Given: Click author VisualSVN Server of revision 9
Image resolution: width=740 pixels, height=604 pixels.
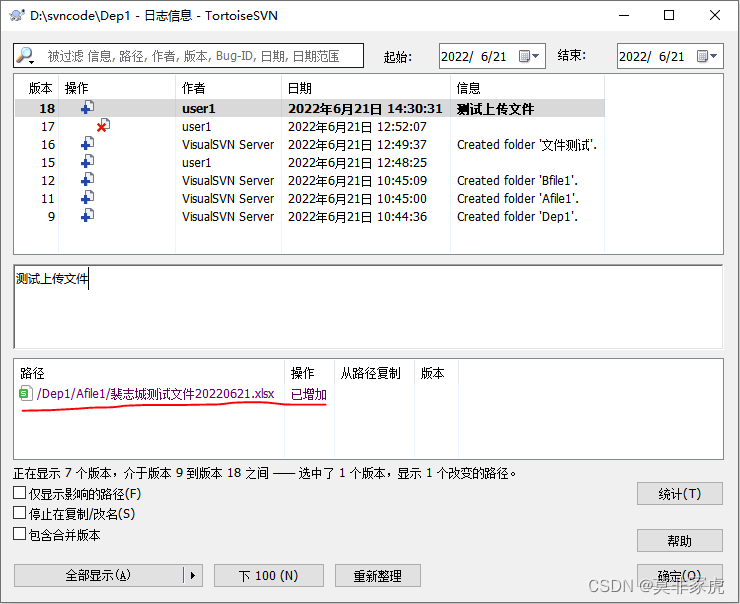Looking at the screenshot, I should pyautogui.click(x=228, y=217).
